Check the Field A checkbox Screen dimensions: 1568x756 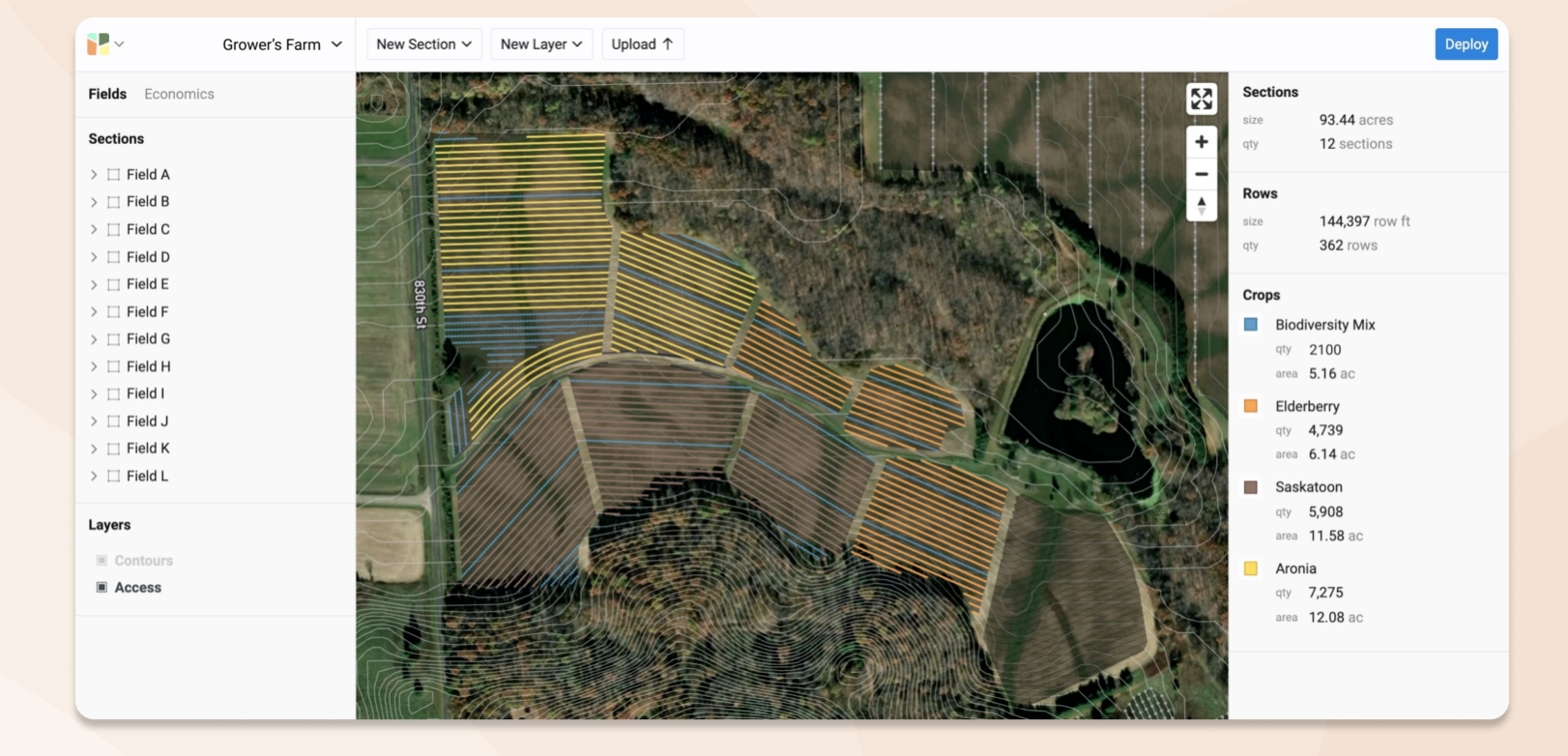[114, 175]
